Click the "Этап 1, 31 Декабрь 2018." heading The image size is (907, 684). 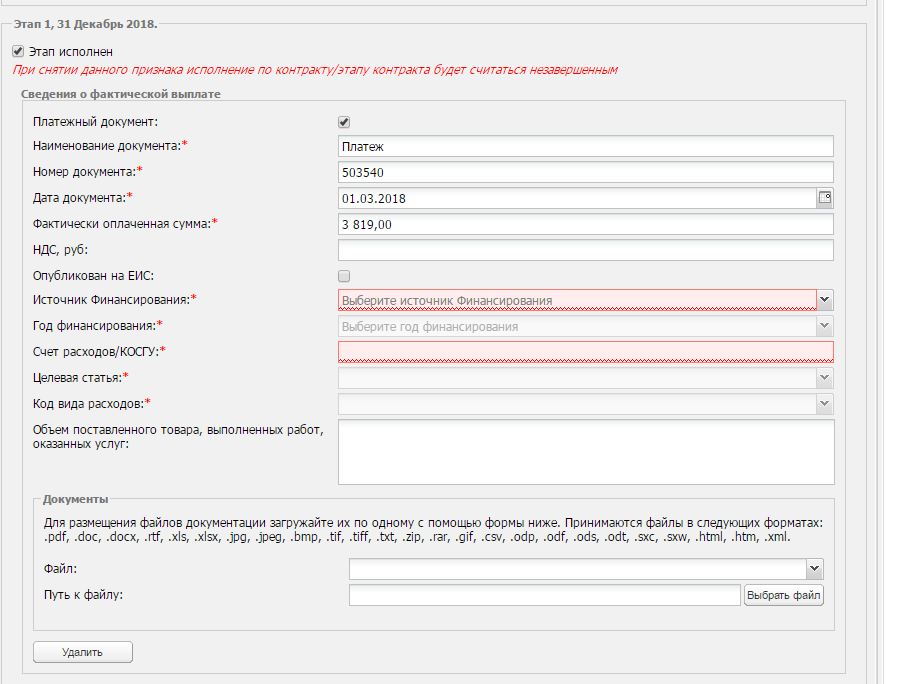tap(85, 24)
